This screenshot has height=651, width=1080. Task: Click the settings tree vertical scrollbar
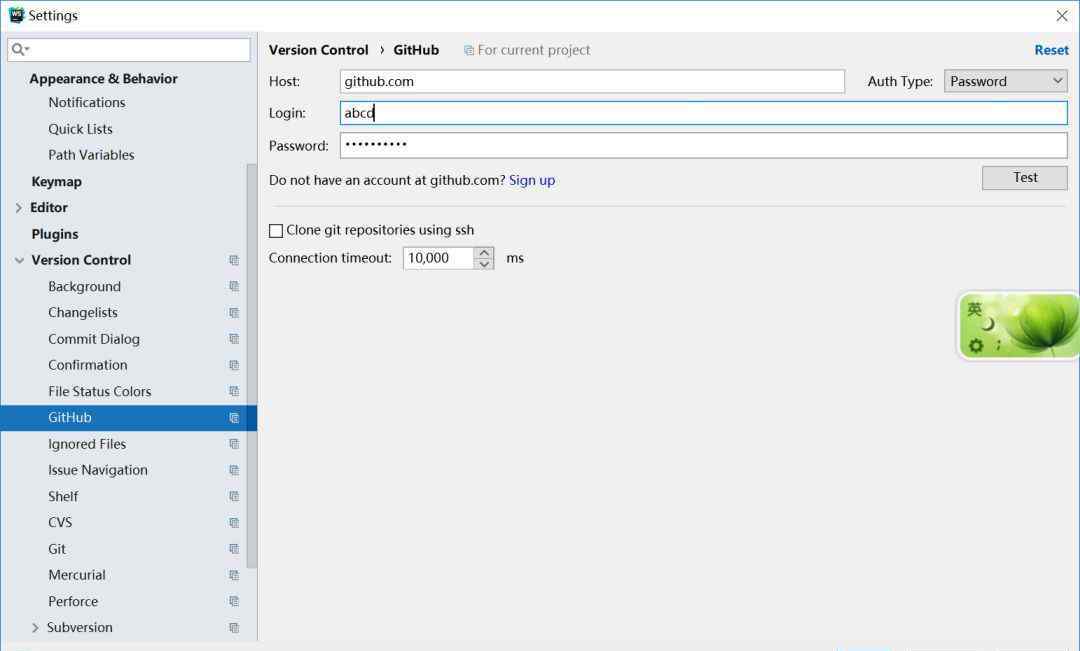pyautogui.click(x=251, y=365)
